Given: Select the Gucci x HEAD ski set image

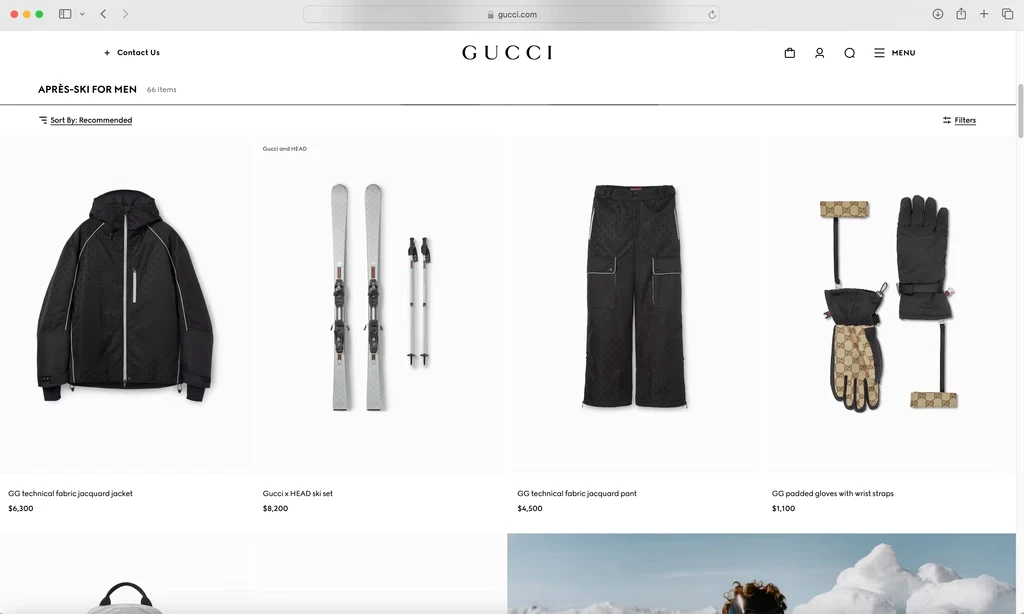Looking at the screenshot, I should click(x=380, y=304).
